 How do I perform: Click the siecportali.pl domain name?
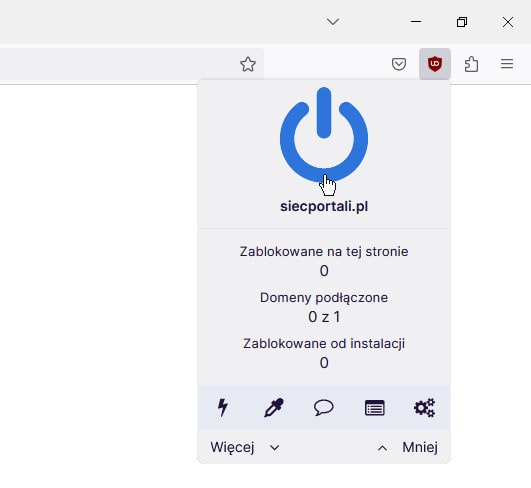click(324, 207)
